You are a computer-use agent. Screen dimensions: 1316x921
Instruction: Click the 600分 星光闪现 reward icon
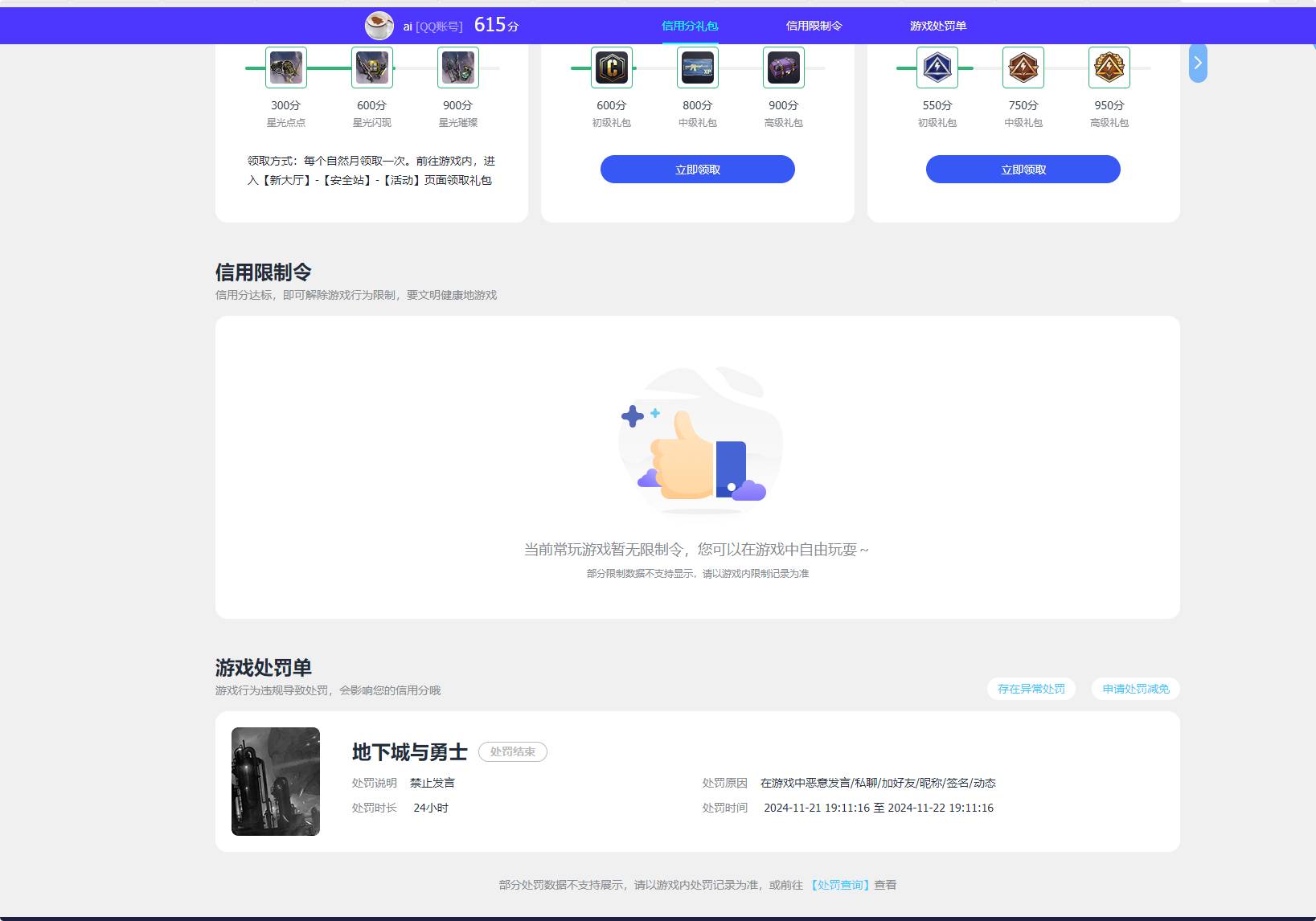pyautogui.click(x=371, y=68)
